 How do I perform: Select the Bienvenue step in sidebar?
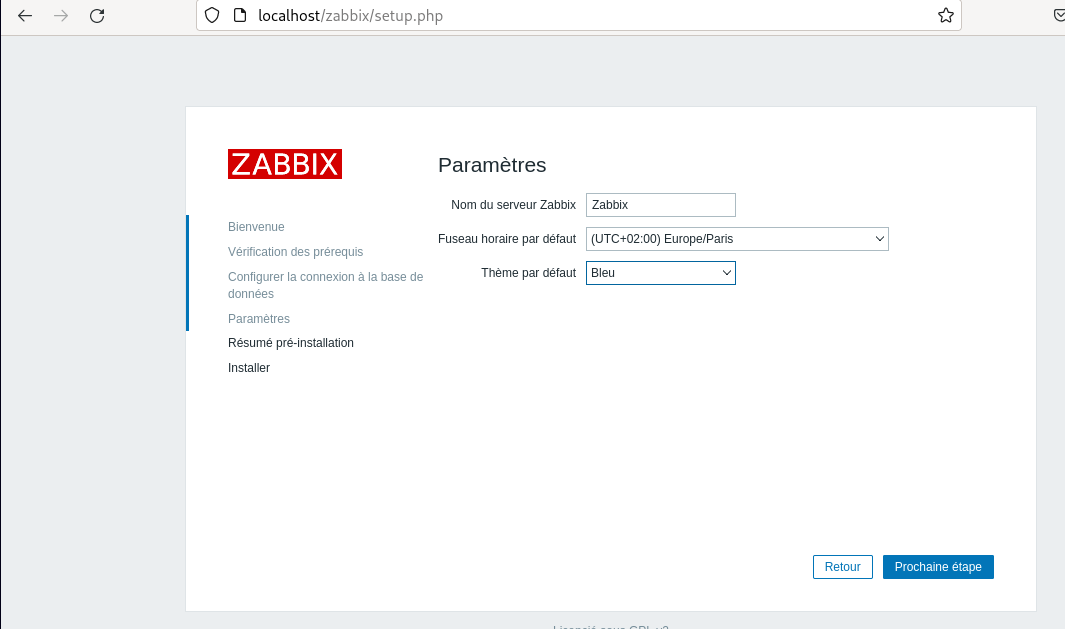tap(256, 227)
